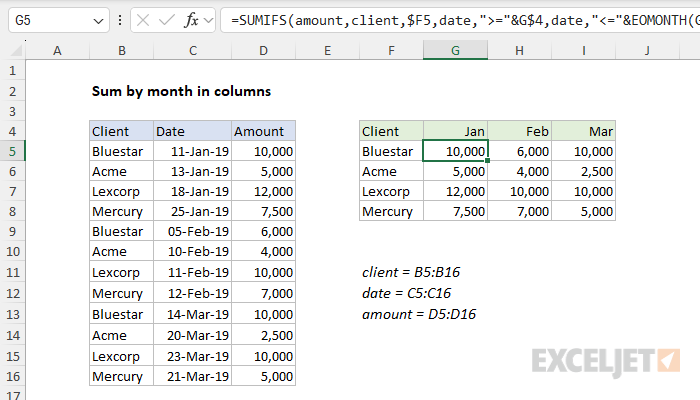700x400 pixels.
Task: Open the Insert Function fx button
Action: pos(191,20)
